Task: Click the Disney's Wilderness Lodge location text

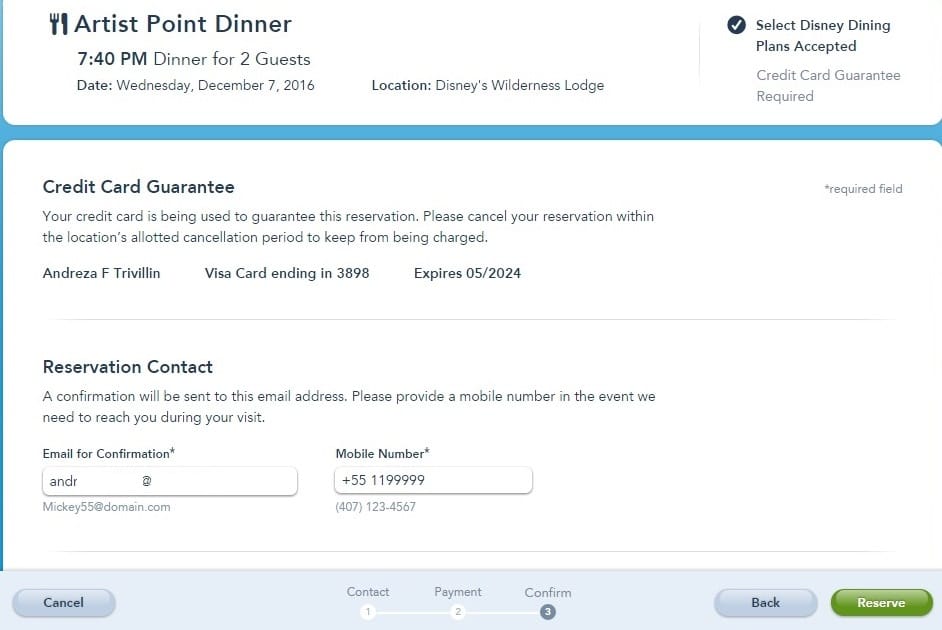Action: coord(519,86)
